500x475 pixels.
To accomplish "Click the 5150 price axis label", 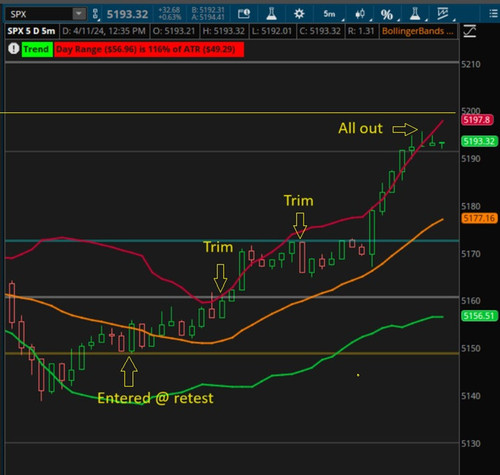I will pos(471,349).
